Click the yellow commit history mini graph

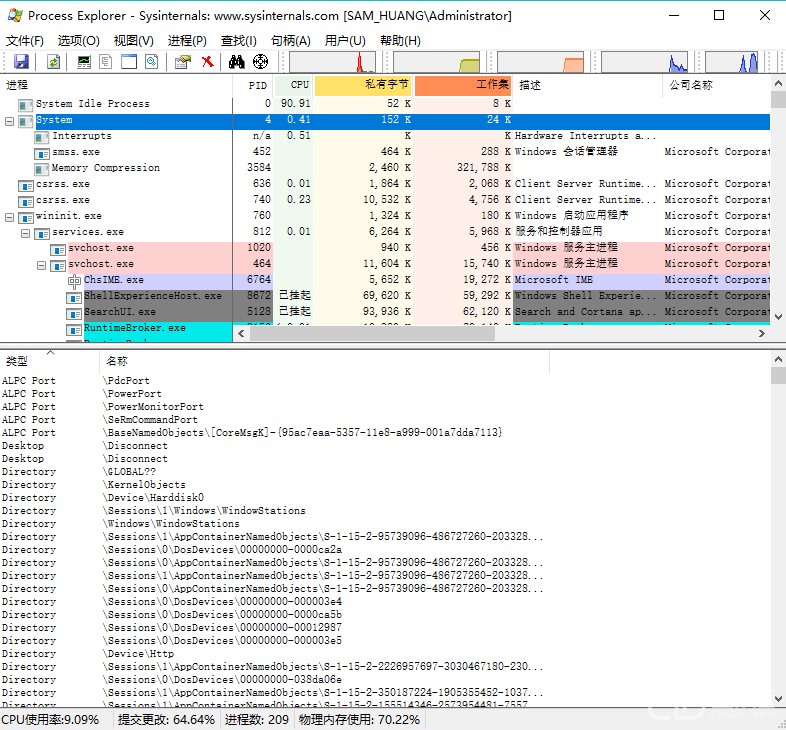point(436,62)
